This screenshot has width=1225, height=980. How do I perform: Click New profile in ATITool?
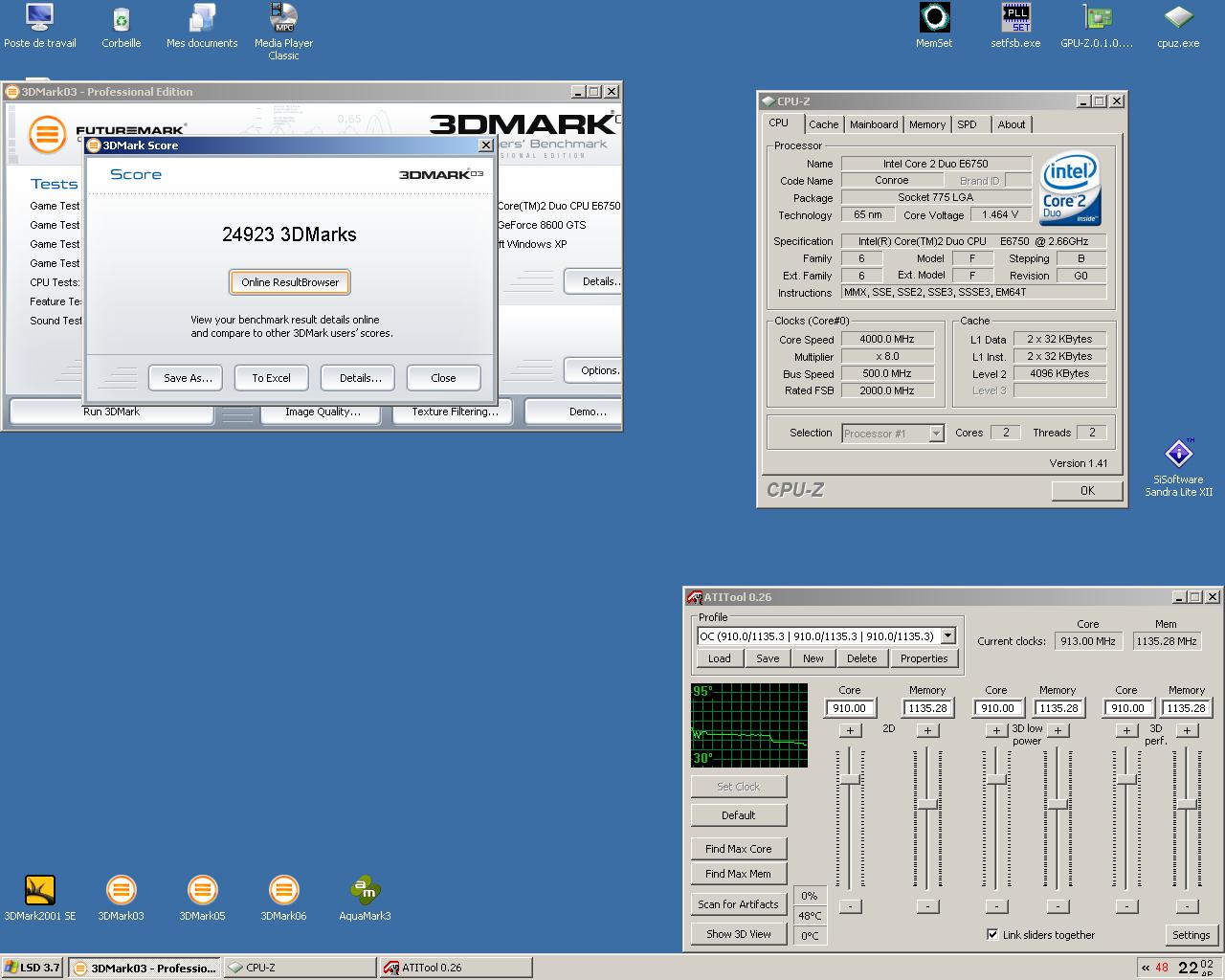pos(813,658)
